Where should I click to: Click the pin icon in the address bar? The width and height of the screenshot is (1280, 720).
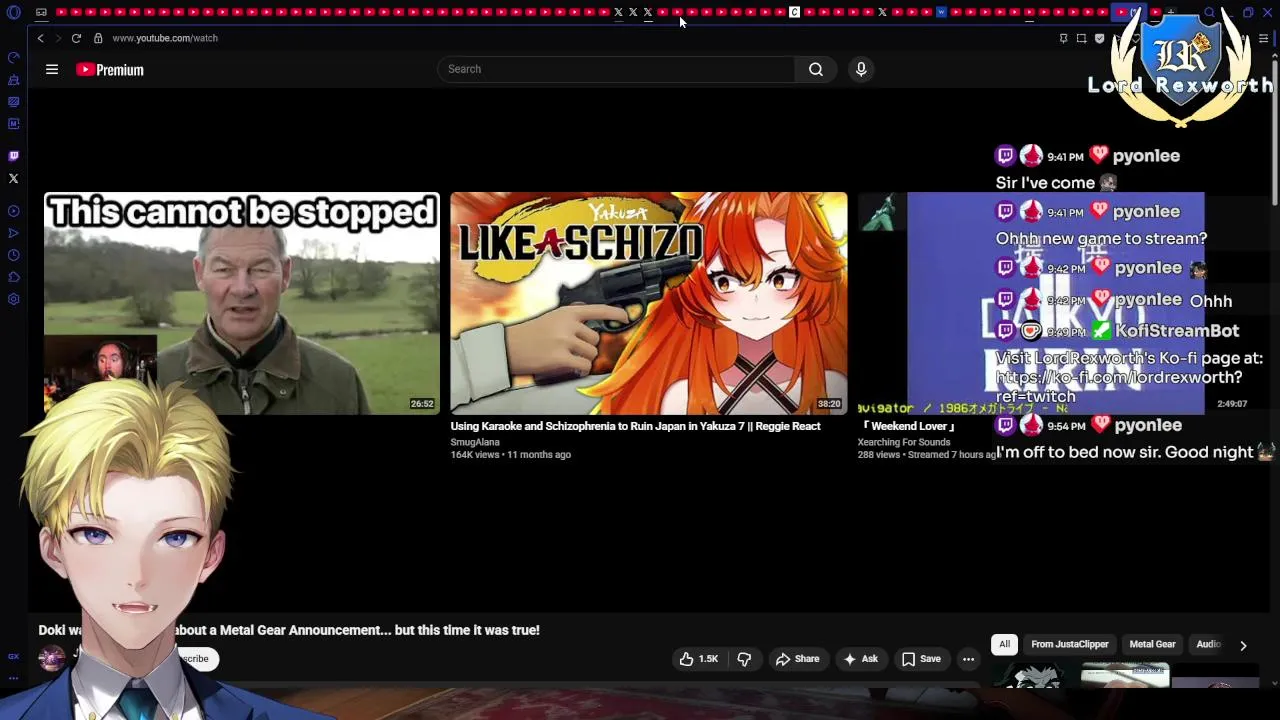(1063, 38)
